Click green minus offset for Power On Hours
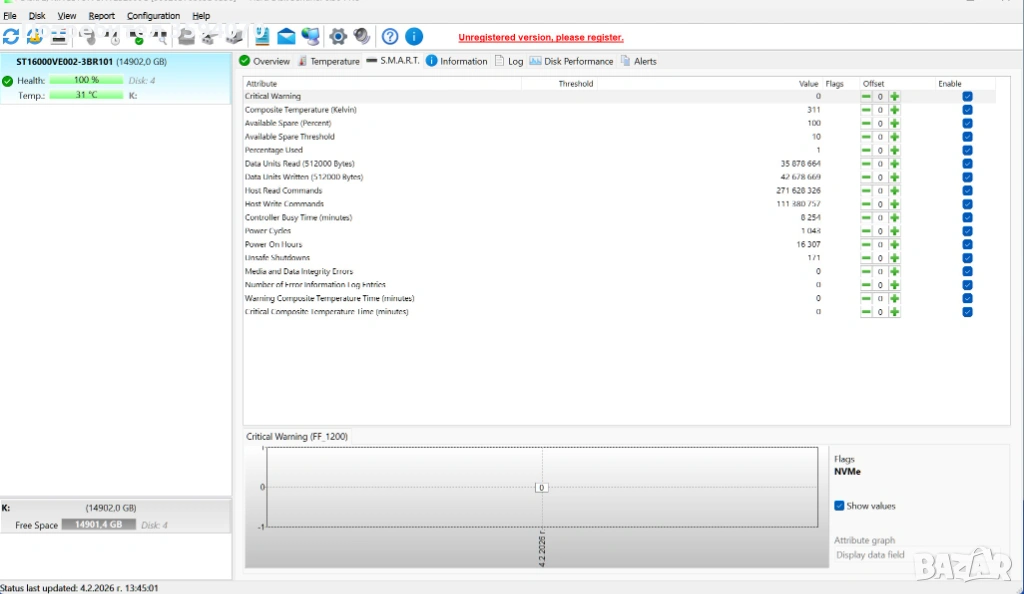The image size is (1024, 594). point(866,244)
